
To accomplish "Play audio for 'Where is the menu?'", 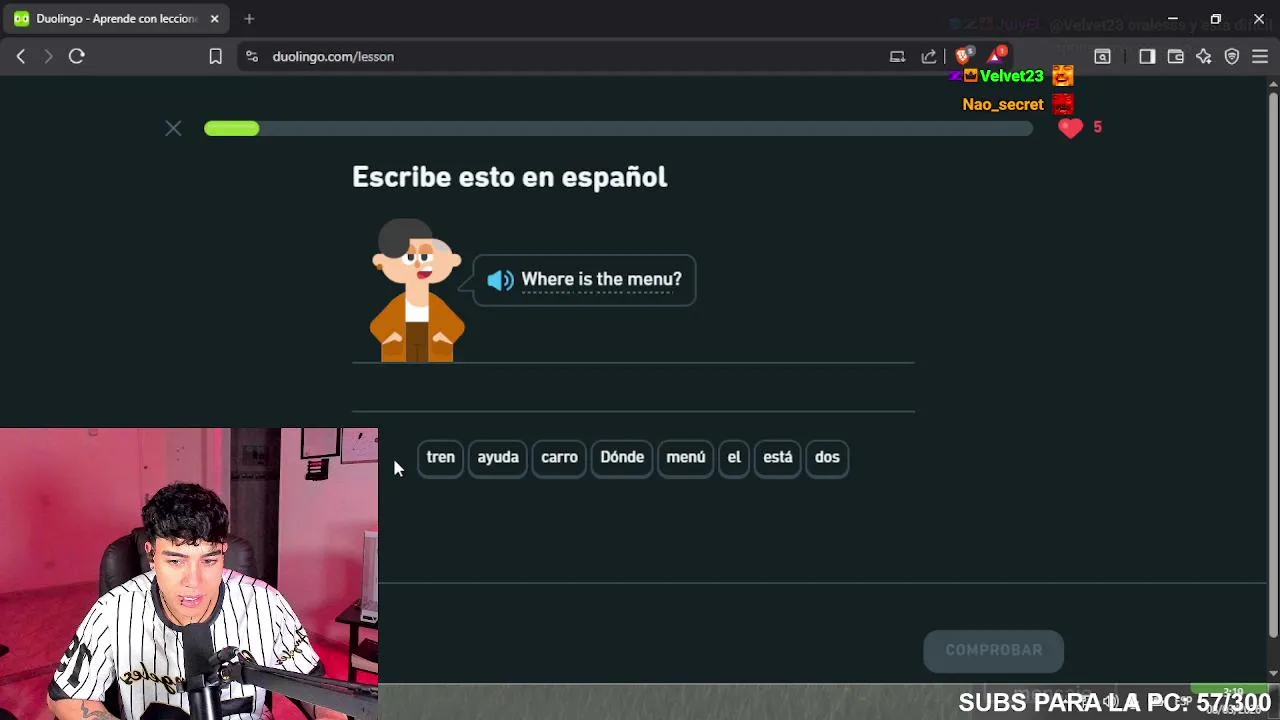I will (500, 280).
